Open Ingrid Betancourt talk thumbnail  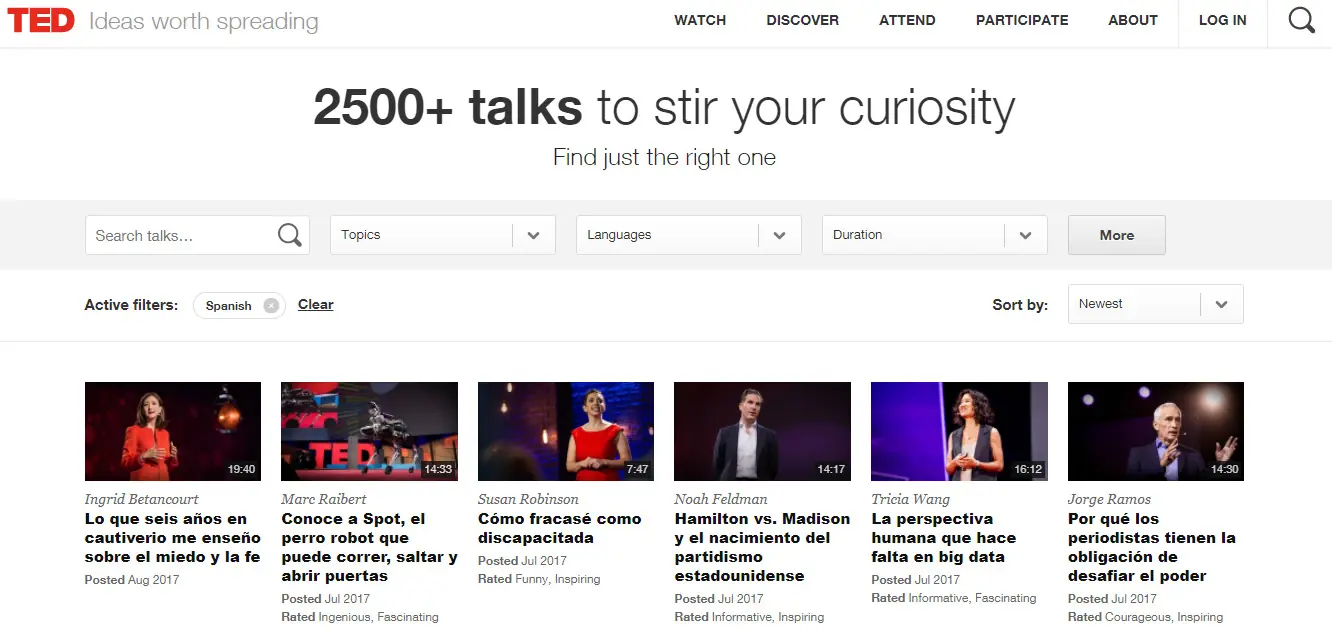tap(173, 431)
